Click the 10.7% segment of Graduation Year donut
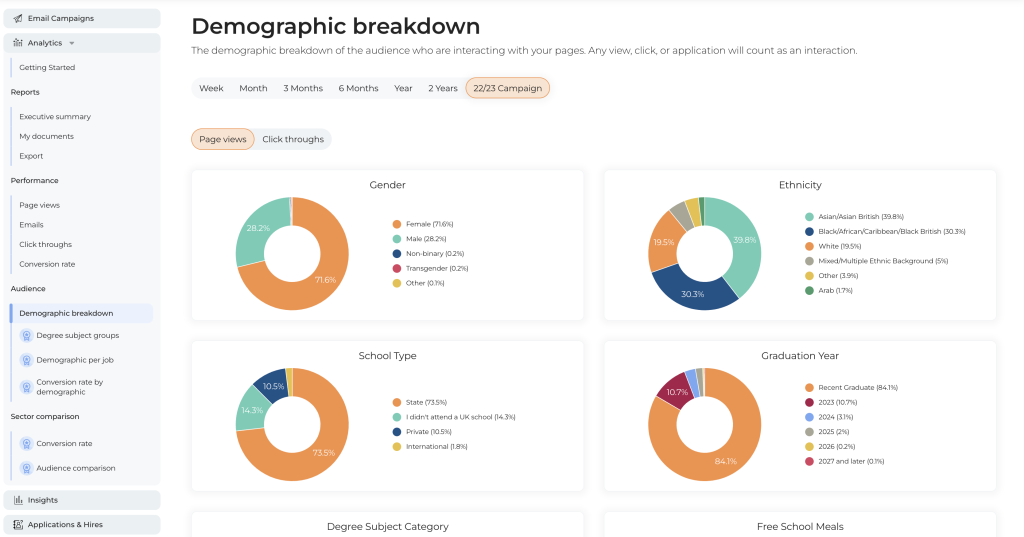Image resolution: width=1024 pixels, height=537 pixels. 677,392
